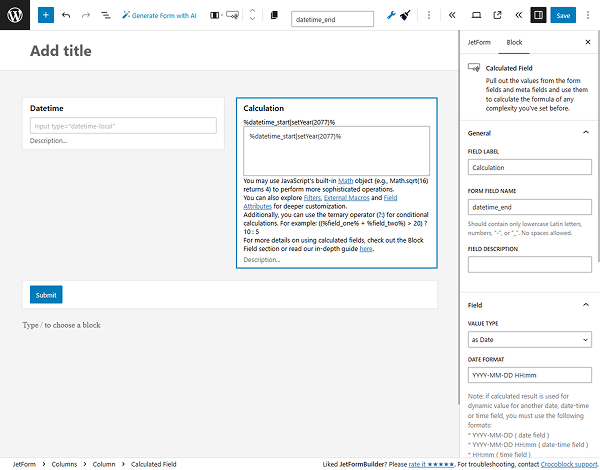Toggle the settings sidebar panel icon
The image size is (600, 470).
pos(539,16)
